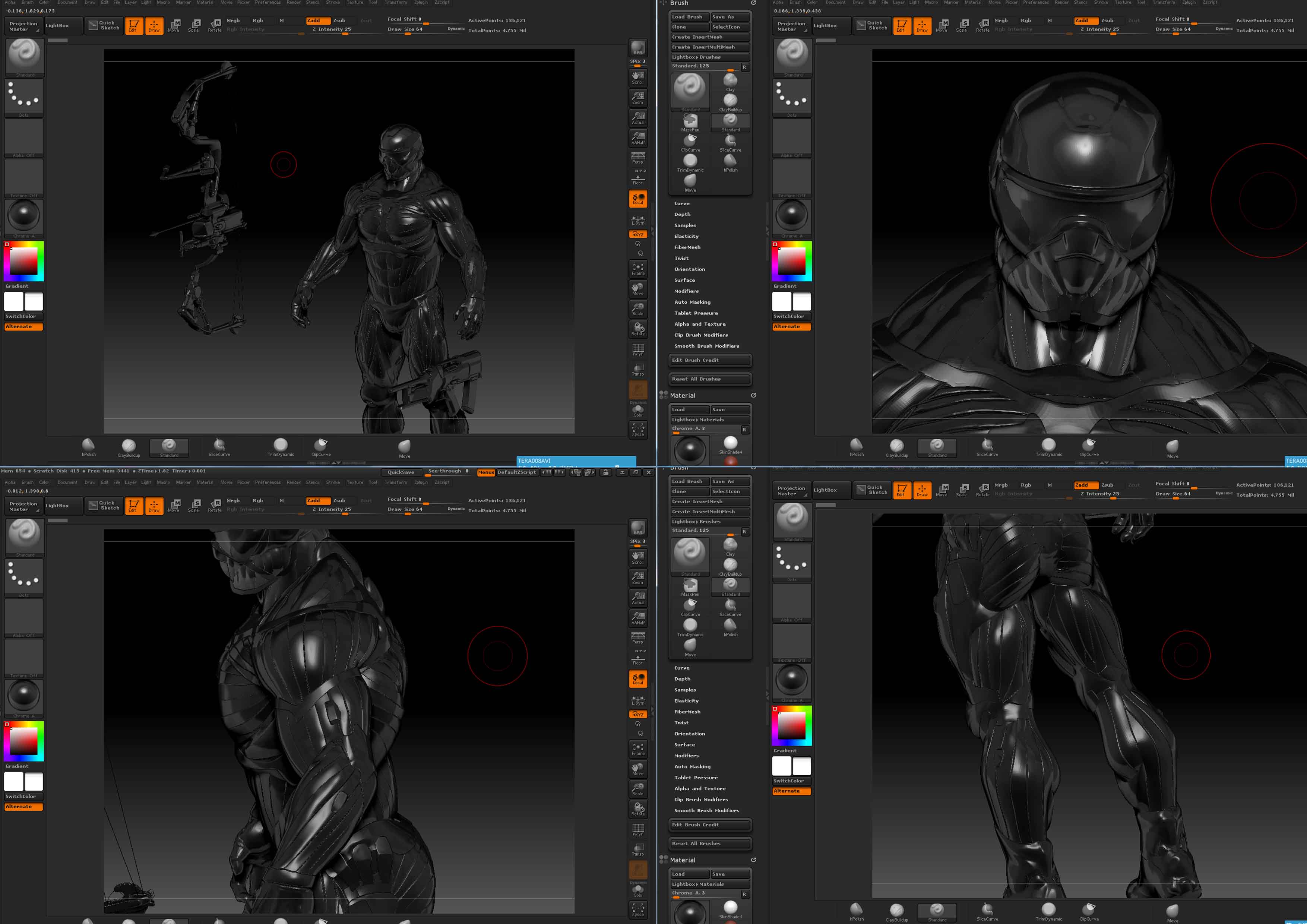Open Transform menu in bottom-left window
This screenshot has height=924, width=1307.
click(x=396, y=482)
